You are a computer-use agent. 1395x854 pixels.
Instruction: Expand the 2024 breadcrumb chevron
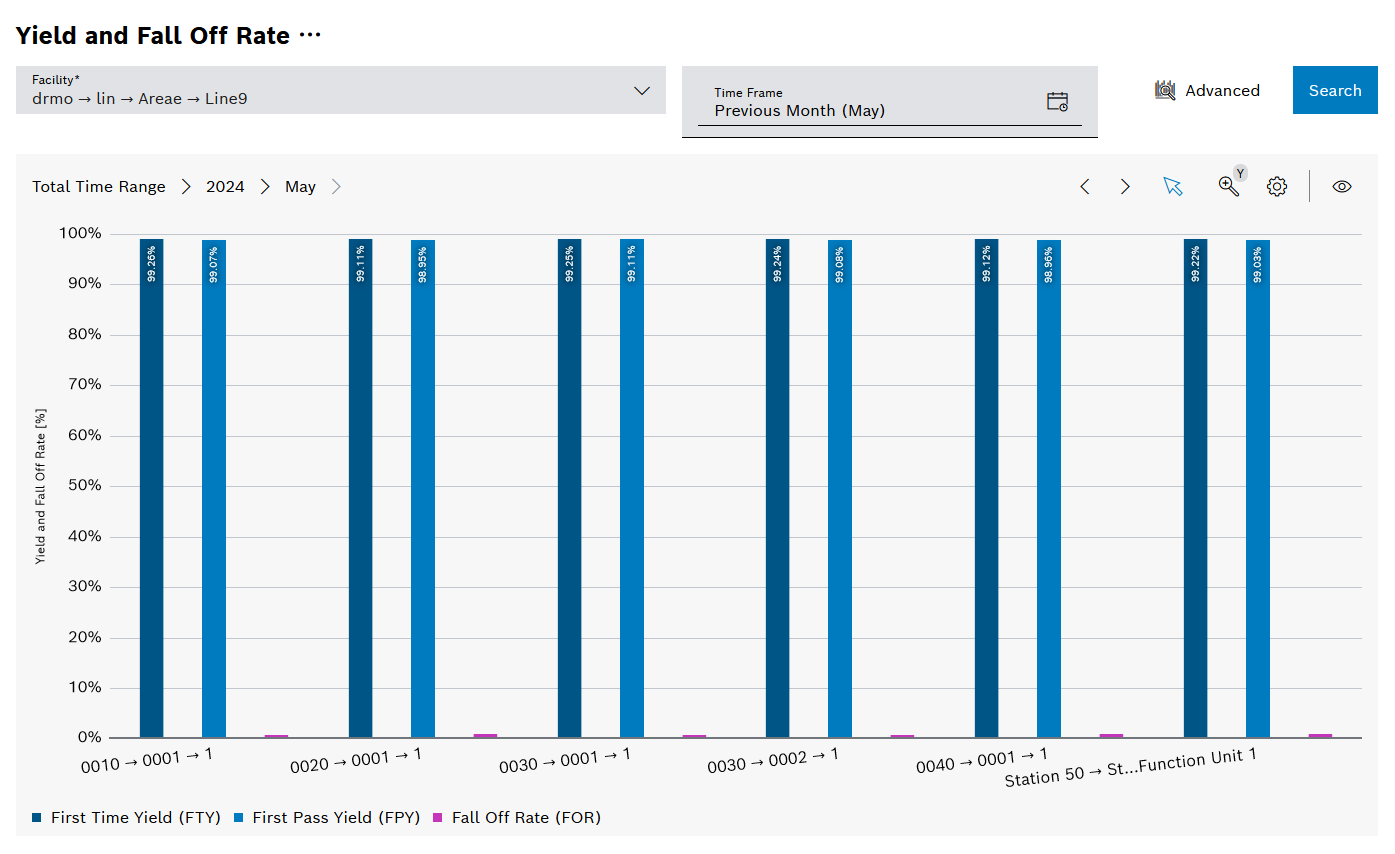(x=265, y=186)
